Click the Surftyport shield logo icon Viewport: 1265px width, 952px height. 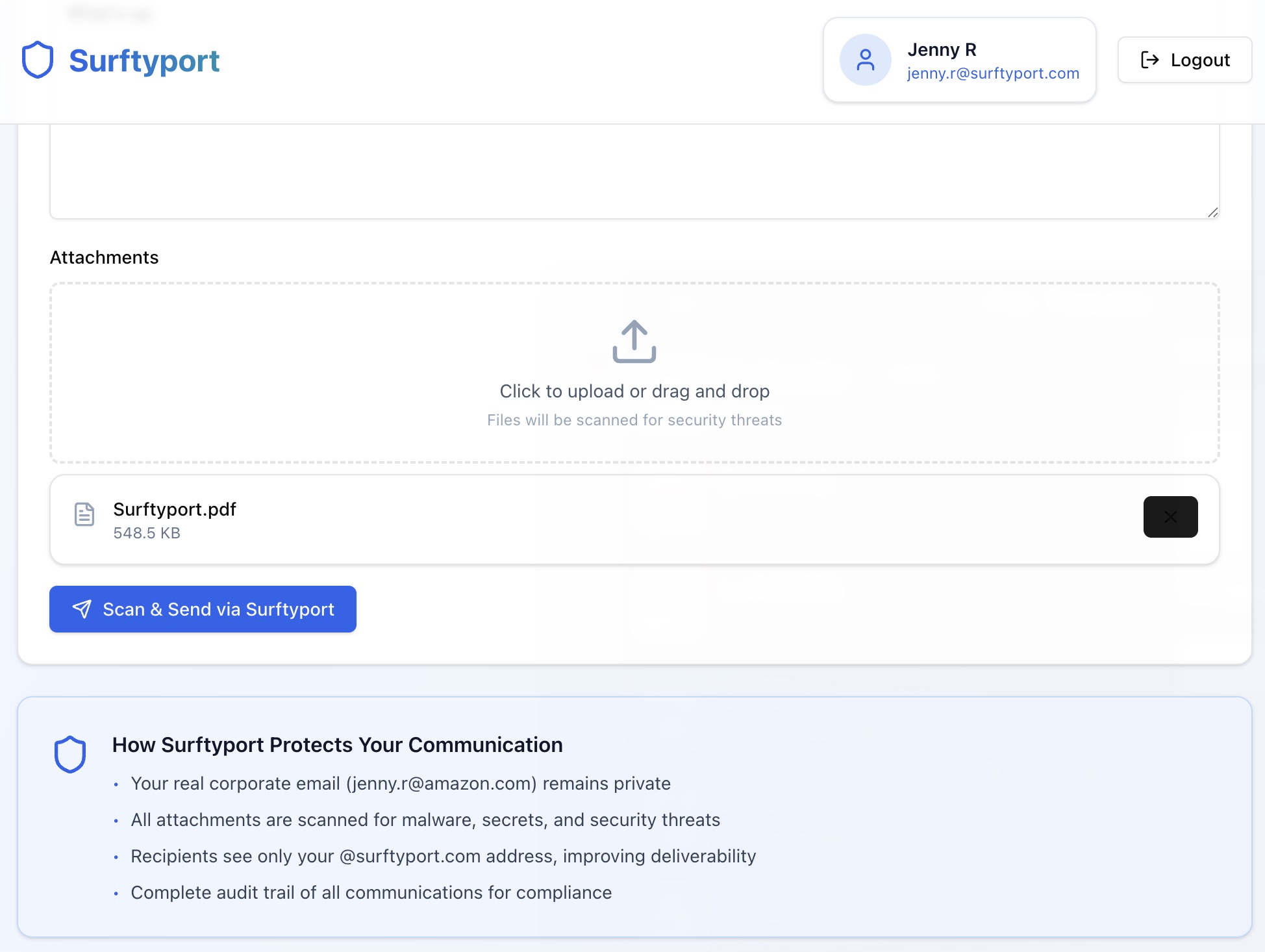tap(38, 60)
